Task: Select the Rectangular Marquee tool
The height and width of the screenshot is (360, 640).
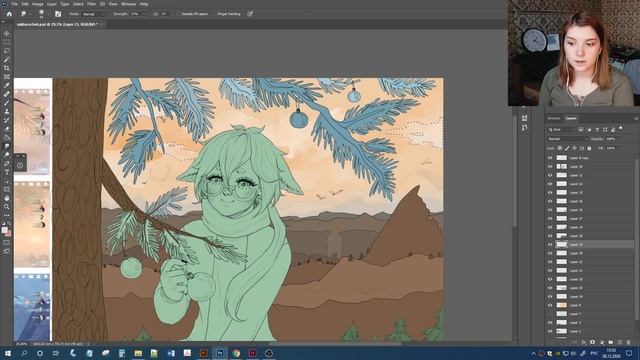Action: (7, 42)
